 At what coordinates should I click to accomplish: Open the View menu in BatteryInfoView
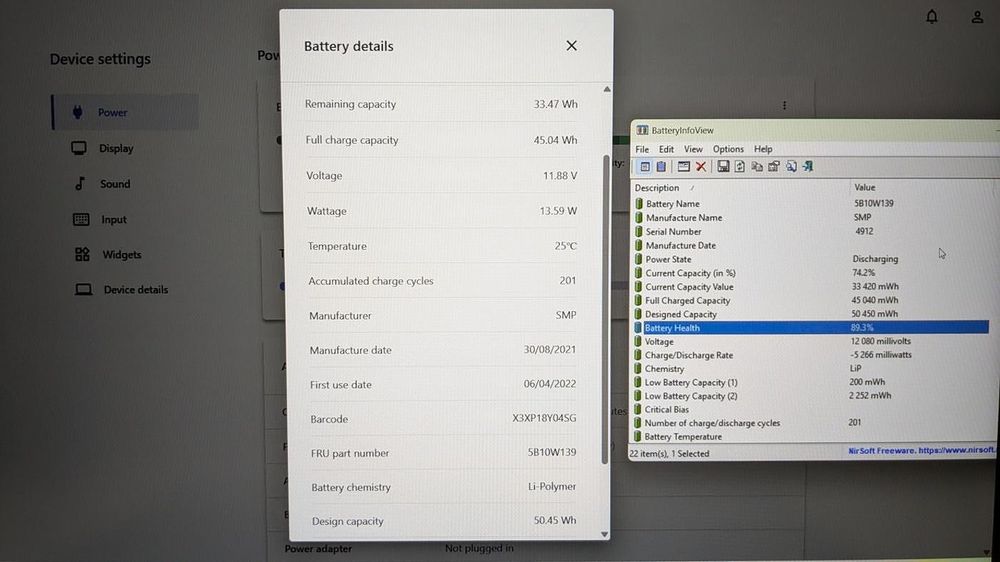693,149
